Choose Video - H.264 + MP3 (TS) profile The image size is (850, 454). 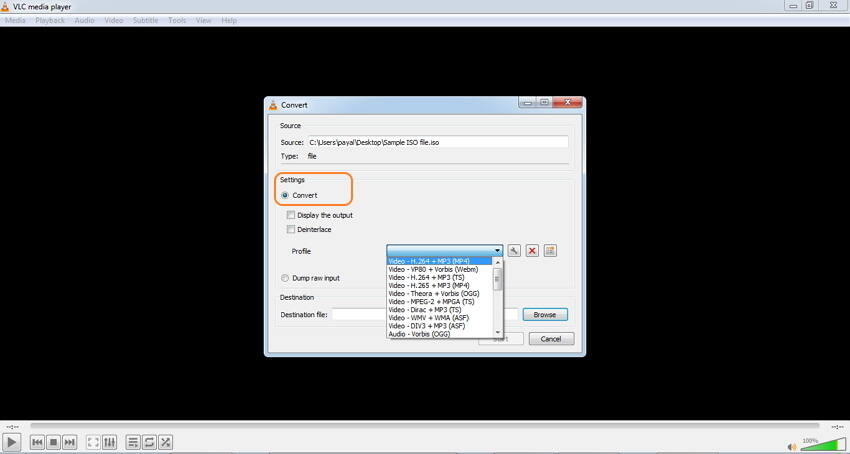(440, 277)
